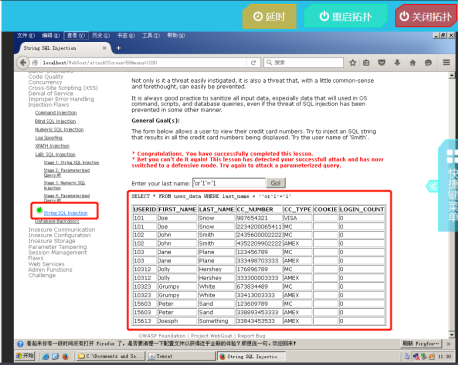Click scrollbar up arrow on page

coord(452,75)
